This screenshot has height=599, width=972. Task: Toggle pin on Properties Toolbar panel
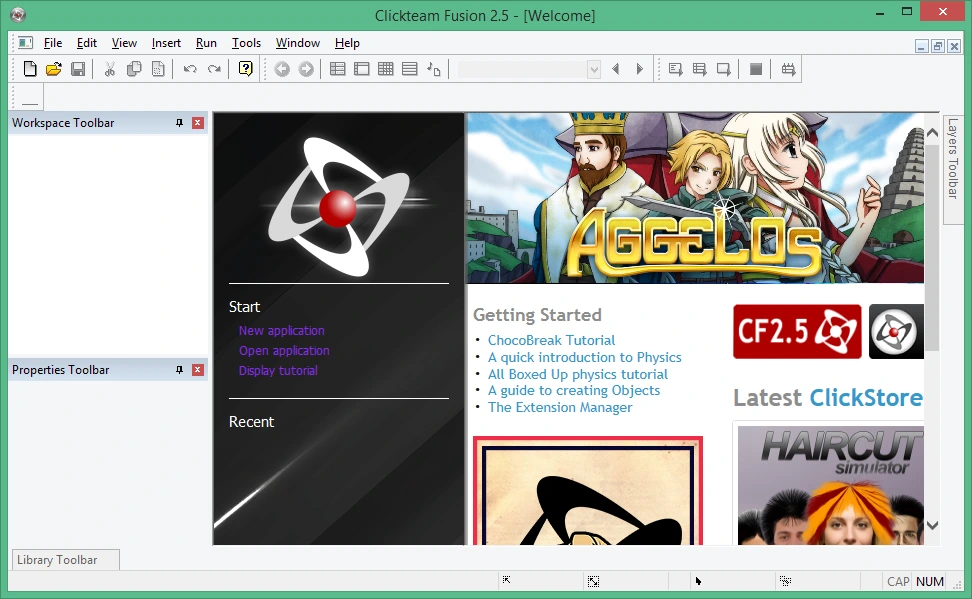point(179,370)
